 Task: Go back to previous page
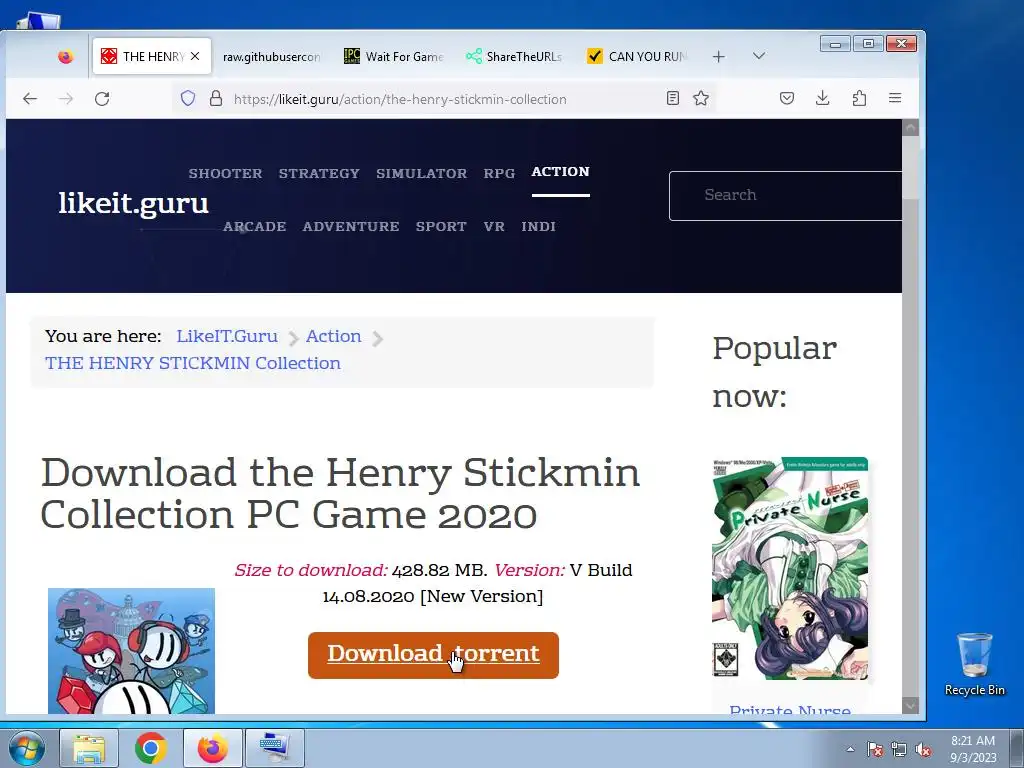tap(30, 99)
